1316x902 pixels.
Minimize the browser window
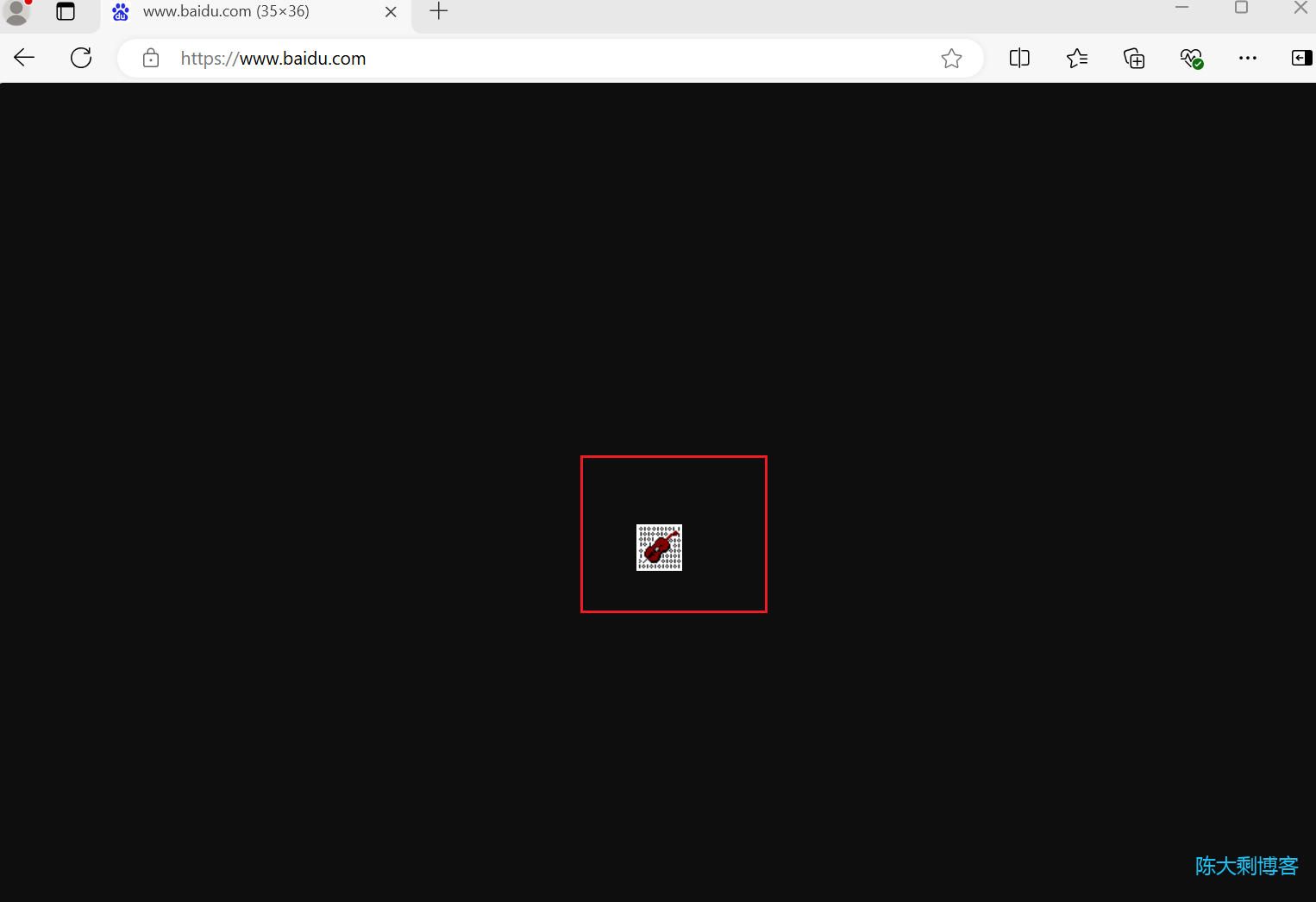coord(1182,8)
